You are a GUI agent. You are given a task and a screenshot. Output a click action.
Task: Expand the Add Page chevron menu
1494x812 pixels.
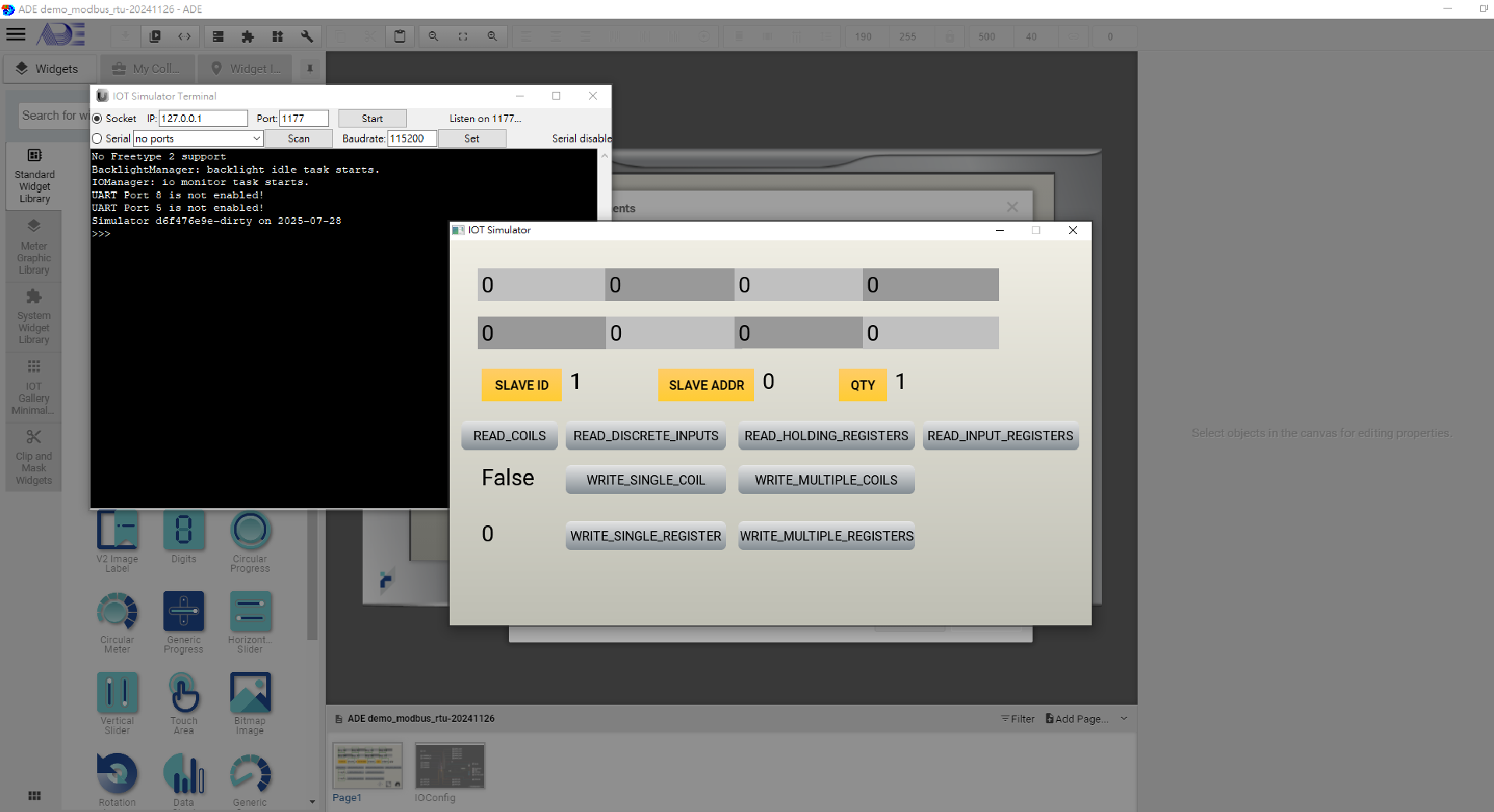(x=1124, y=719)
